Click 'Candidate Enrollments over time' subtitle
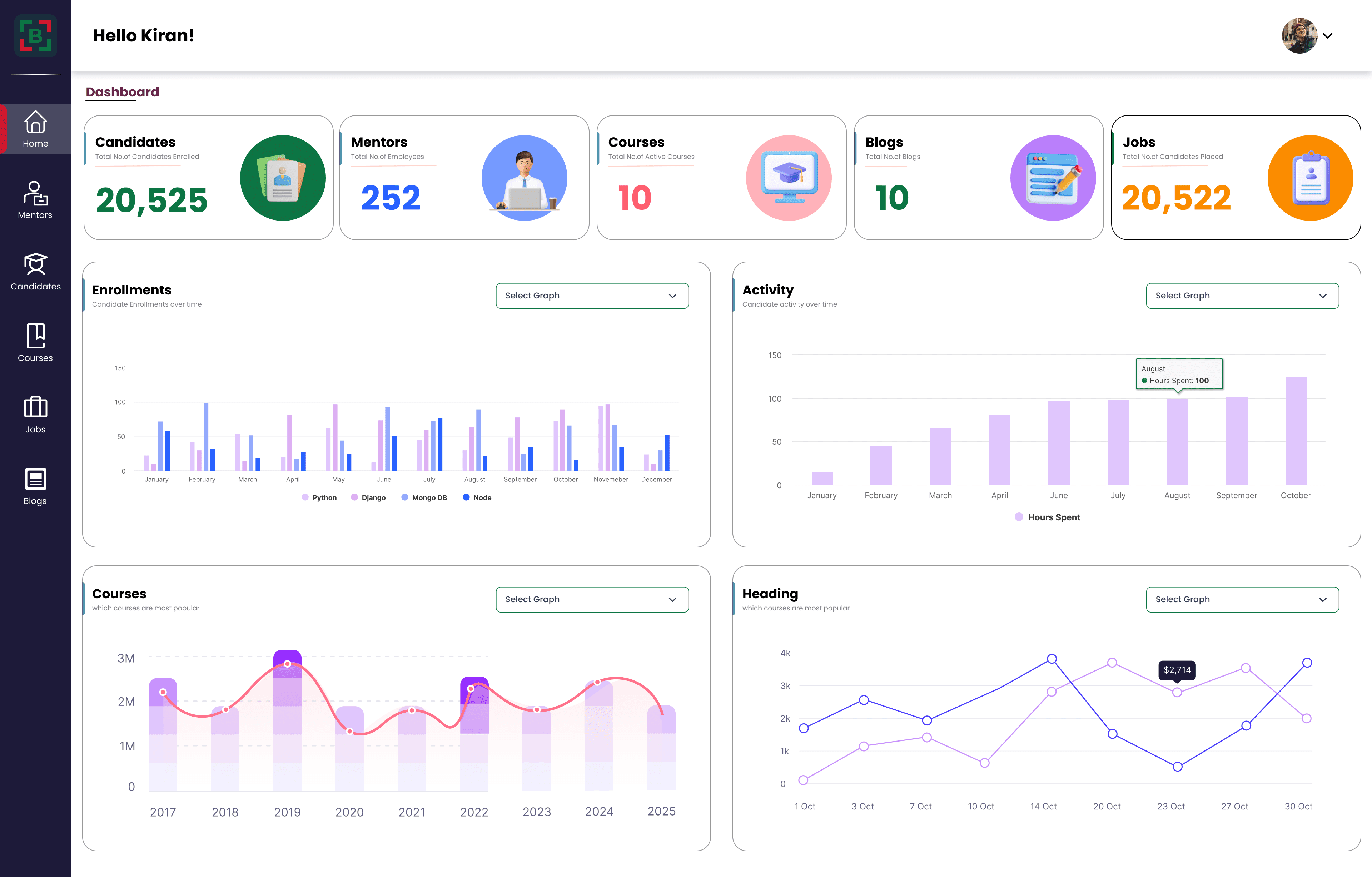Screen dimensions: 1372x877 147,304
